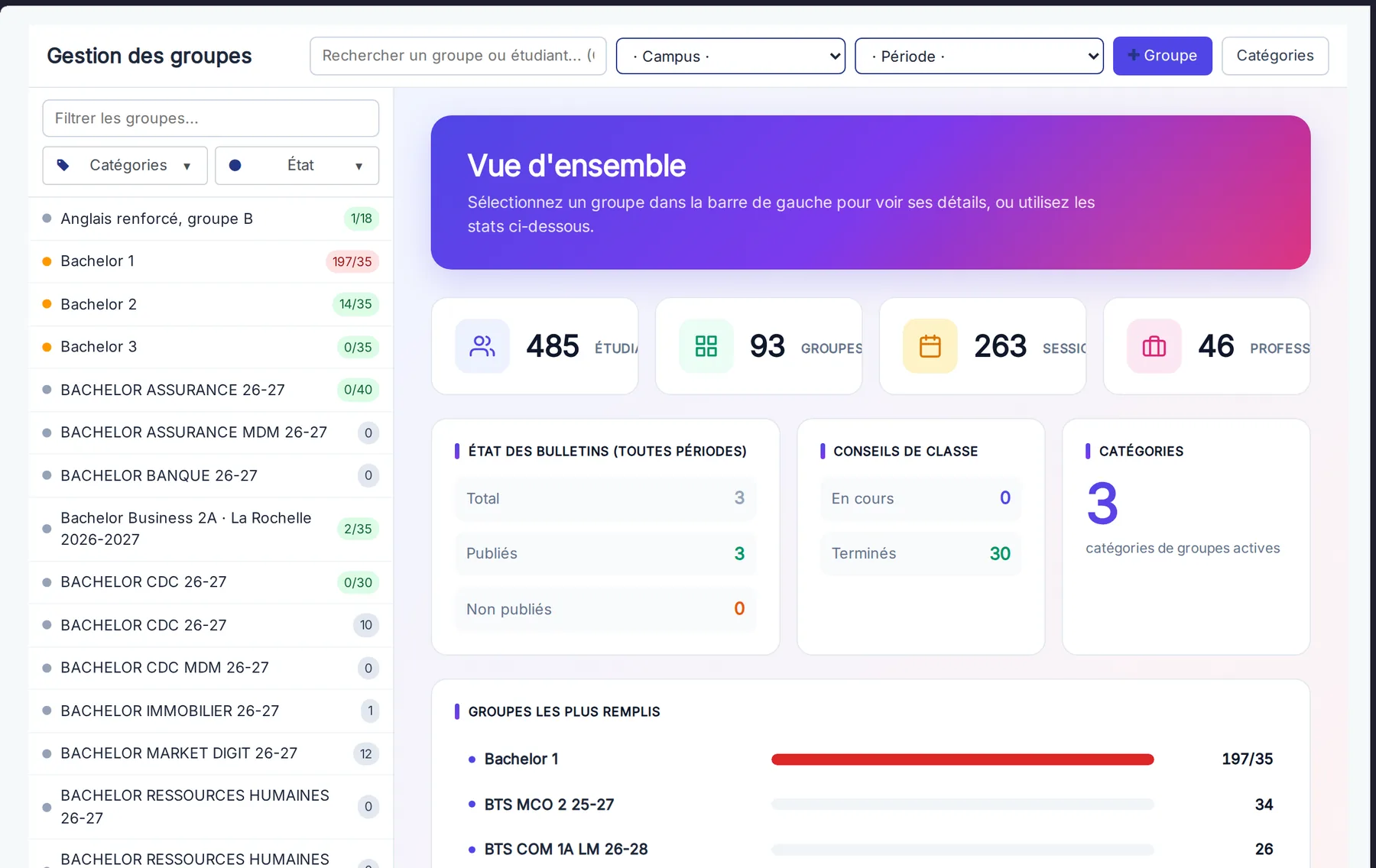Screen dimensions: 1376x868
Task: Click the students icon beside 485
Action: click(x=482, y=346)
